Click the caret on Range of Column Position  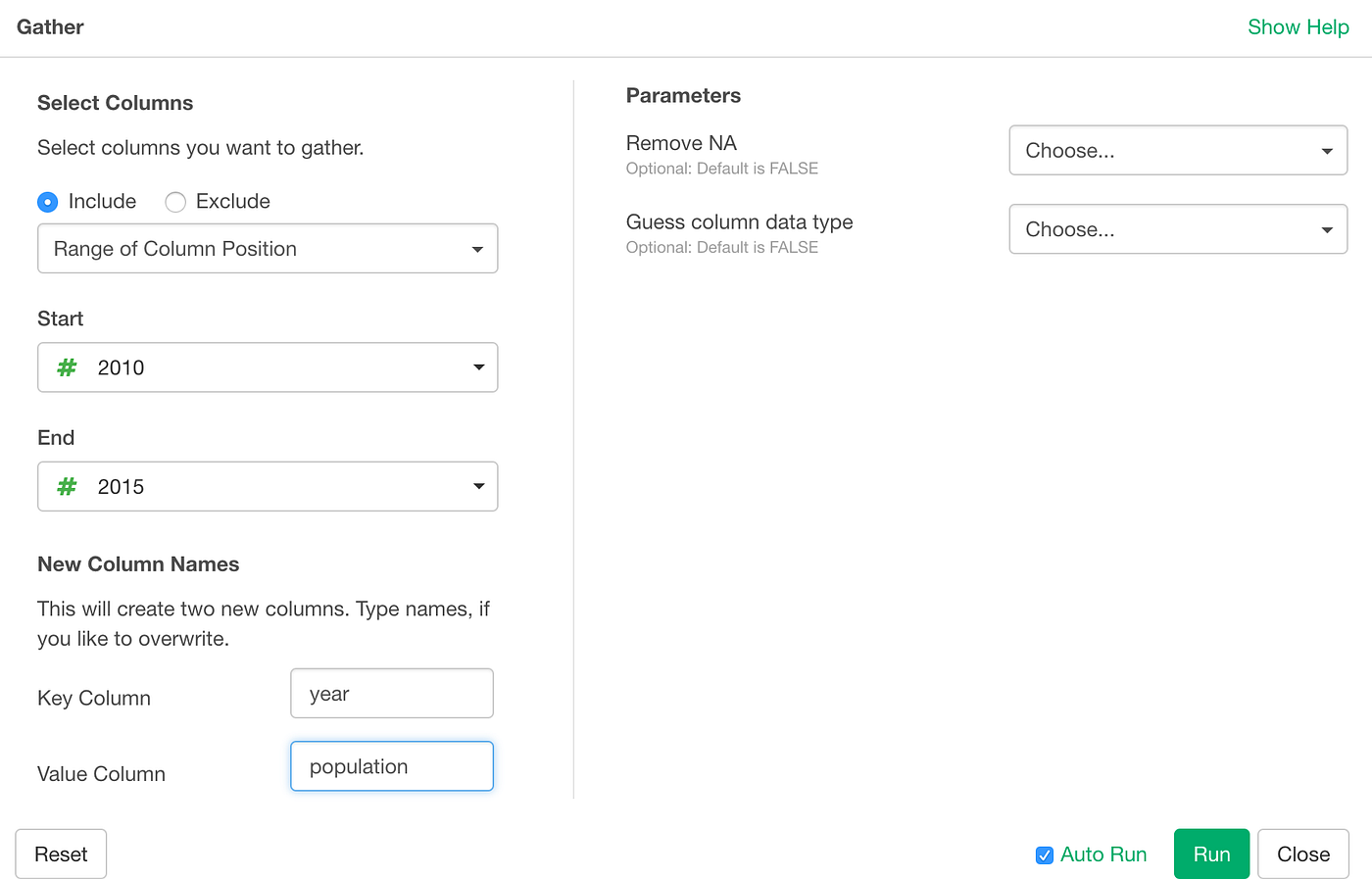(478, 248)
